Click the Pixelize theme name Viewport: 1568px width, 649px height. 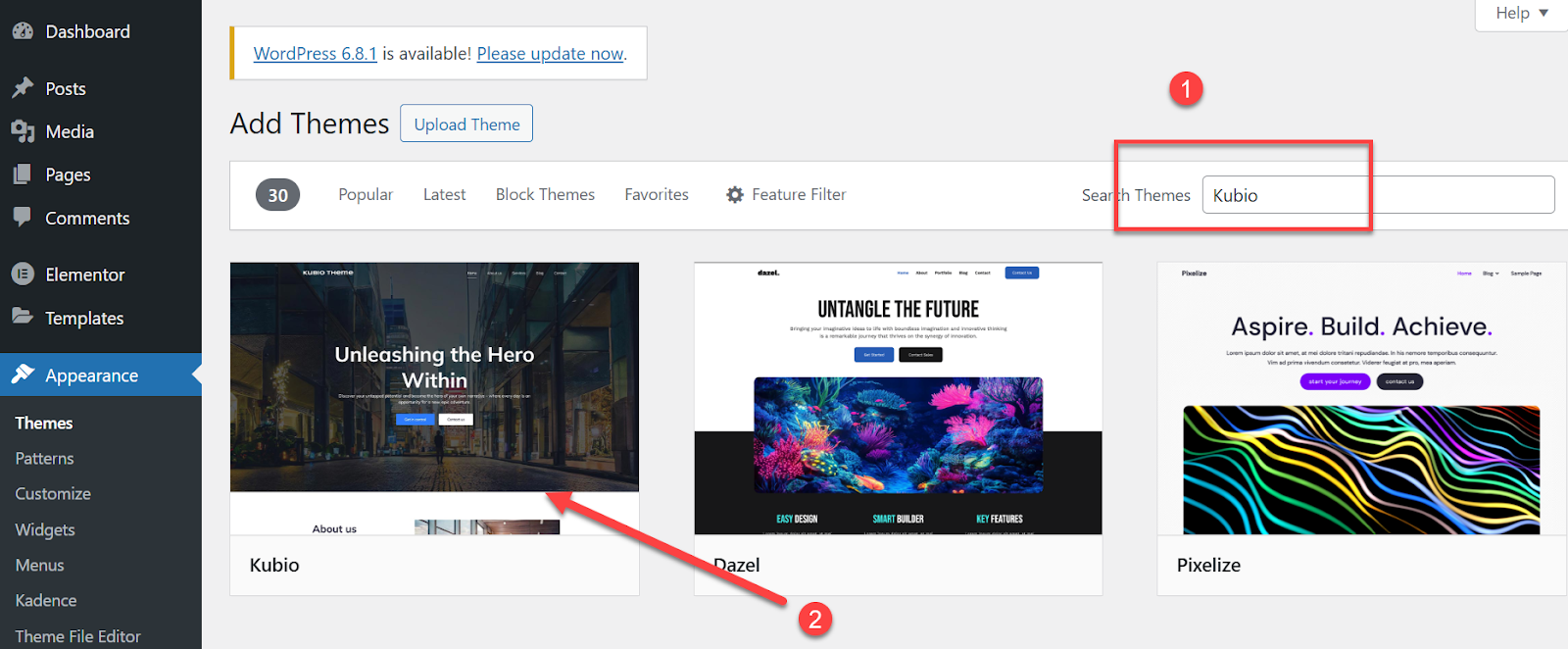1208,565
